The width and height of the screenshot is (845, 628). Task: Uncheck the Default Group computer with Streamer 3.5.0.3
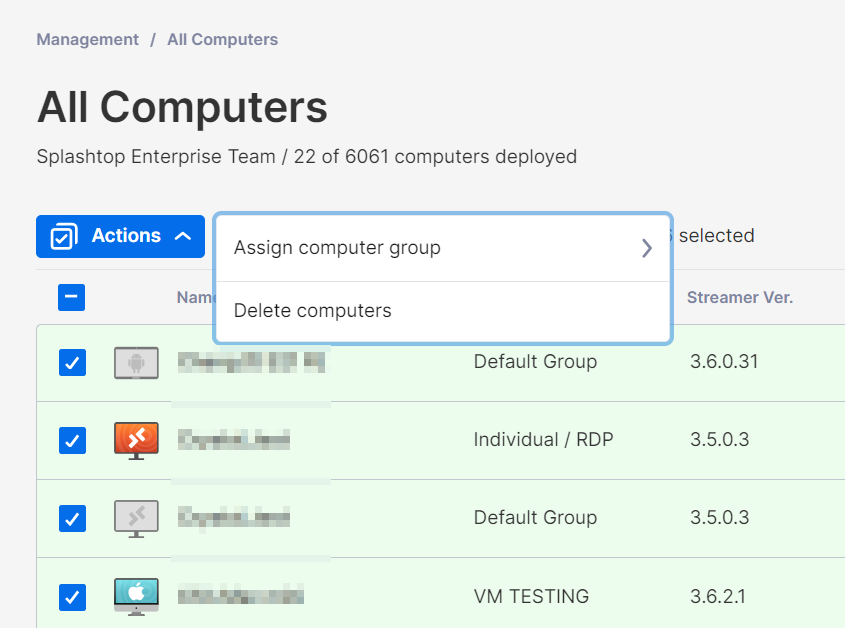click(x=72, y=519)
